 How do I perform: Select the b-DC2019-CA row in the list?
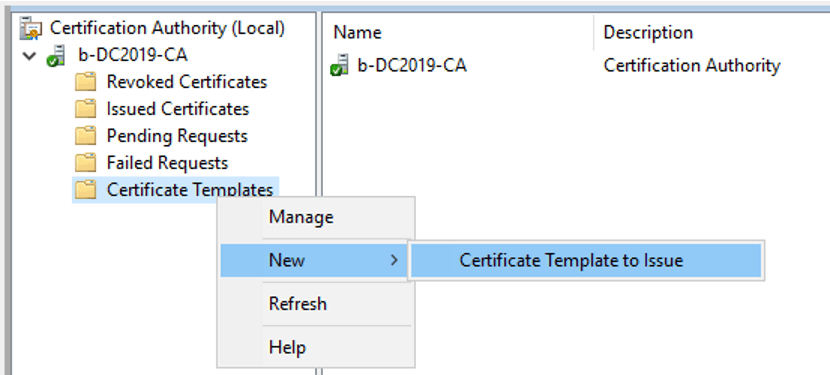coord(576,66)
